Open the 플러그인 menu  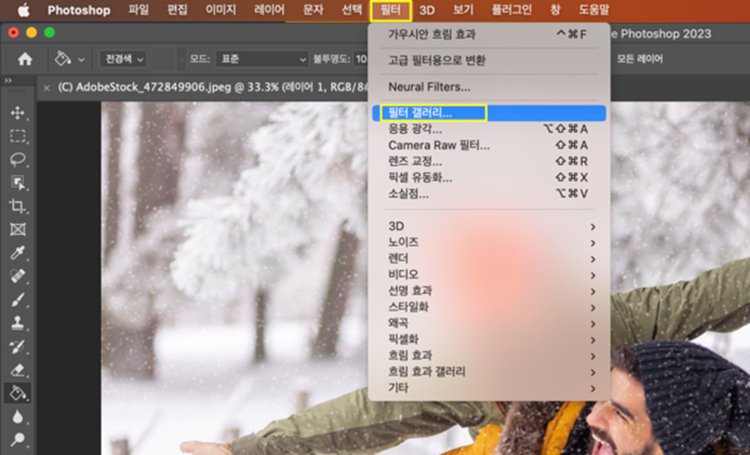click(512, 10)
